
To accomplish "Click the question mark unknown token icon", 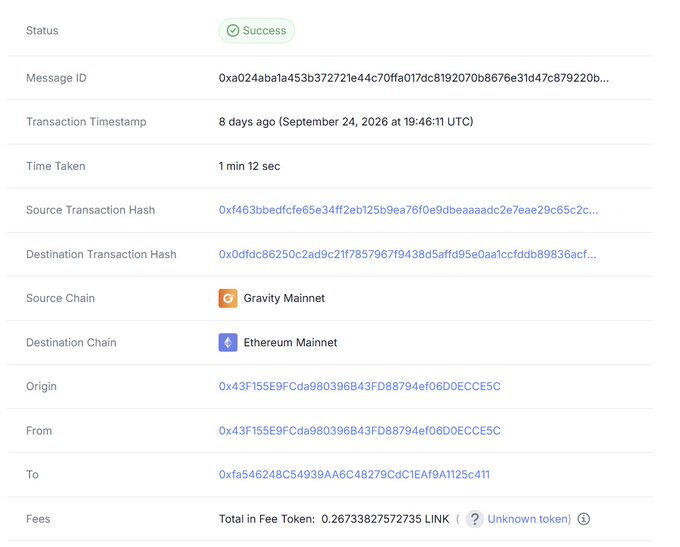I will (x=474, y=519).
